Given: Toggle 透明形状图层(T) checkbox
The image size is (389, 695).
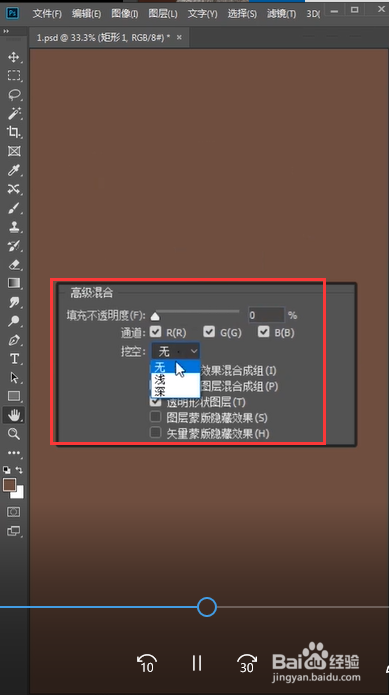Looking at the screenshot, I should tap(156, 402).
